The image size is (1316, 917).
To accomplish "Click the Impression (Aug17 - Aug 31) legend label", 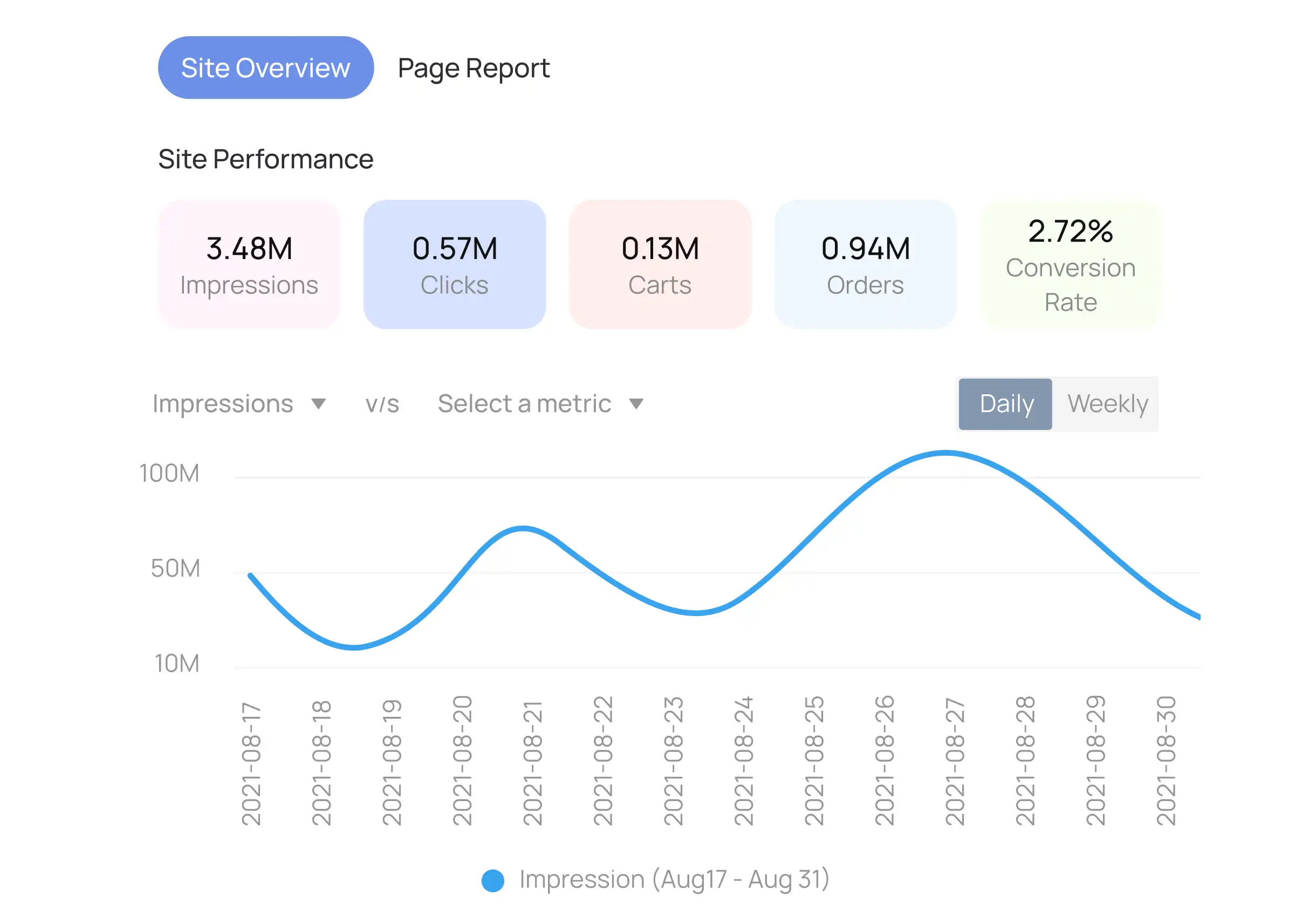I will [674, 880].
